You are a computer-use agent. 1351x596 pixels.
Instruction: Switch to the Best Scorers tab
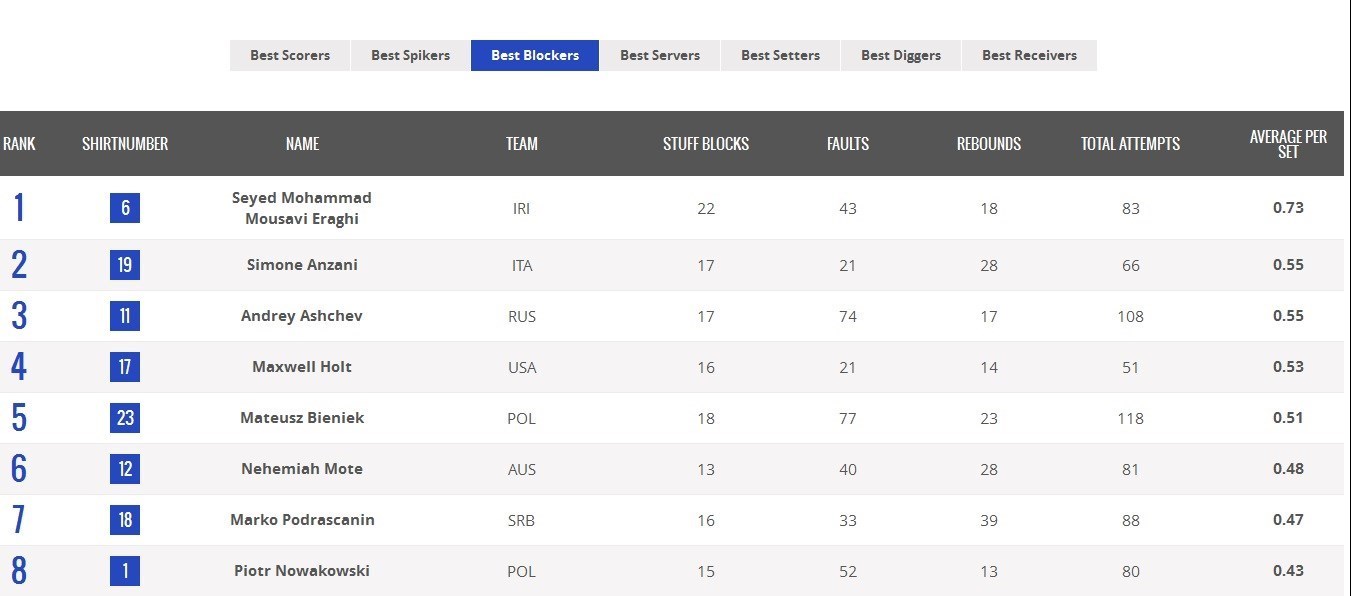(x=290, y=55)
